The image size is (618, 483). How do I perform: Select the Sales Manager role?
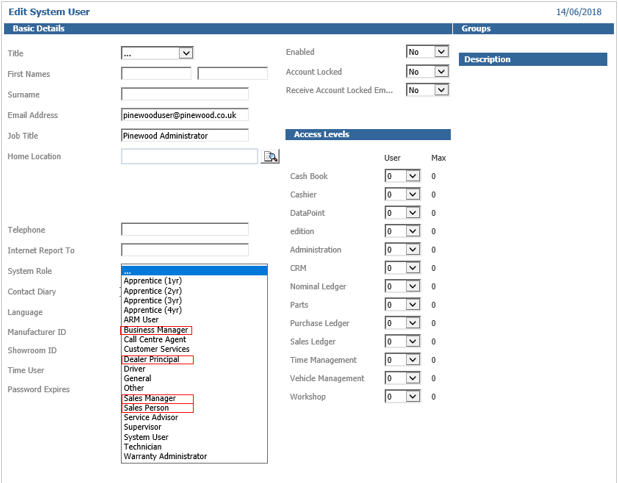[x=194, y=398]
